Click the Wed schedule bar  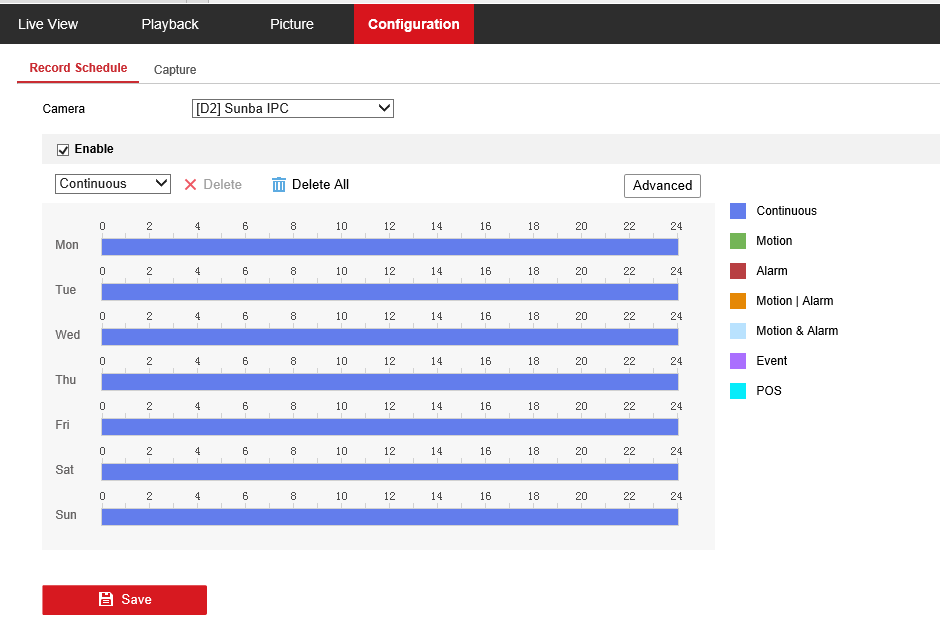click(390, 337)
